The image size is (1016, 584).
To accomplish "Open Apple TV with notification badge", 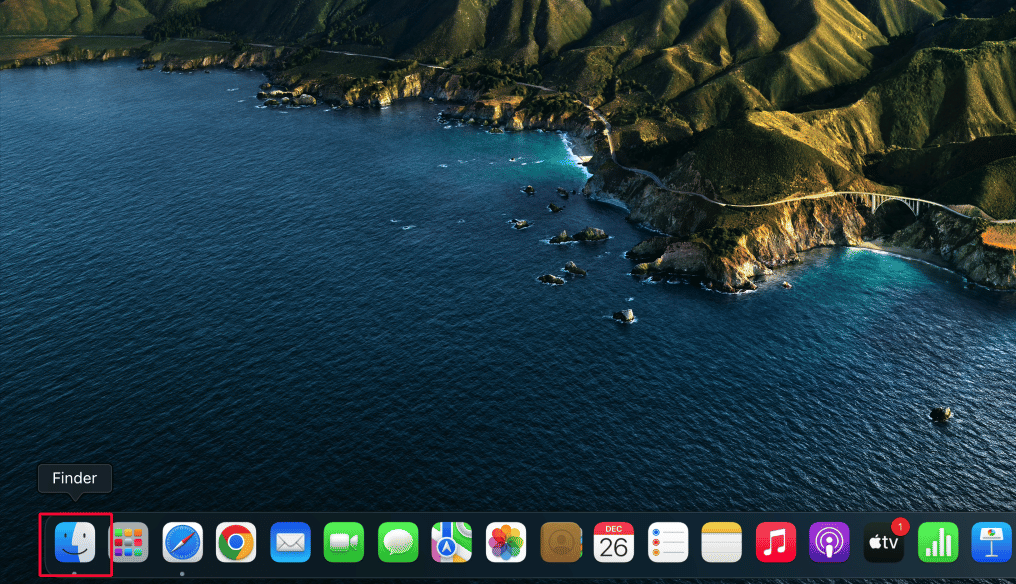I will tap(884, 542).
